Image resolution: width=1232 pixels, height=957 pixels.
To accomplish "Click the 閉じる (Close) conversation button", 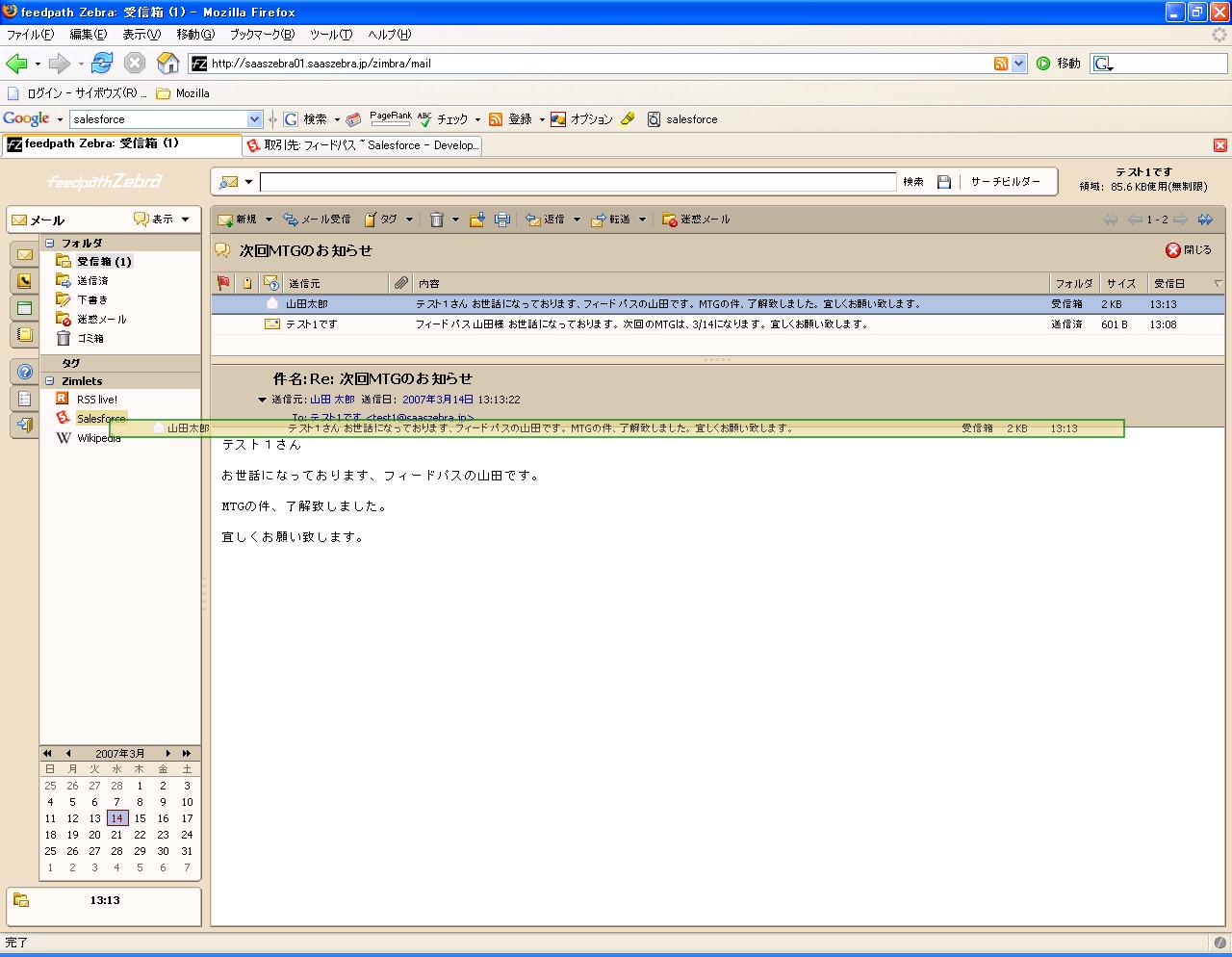I will coord(1189,250).
